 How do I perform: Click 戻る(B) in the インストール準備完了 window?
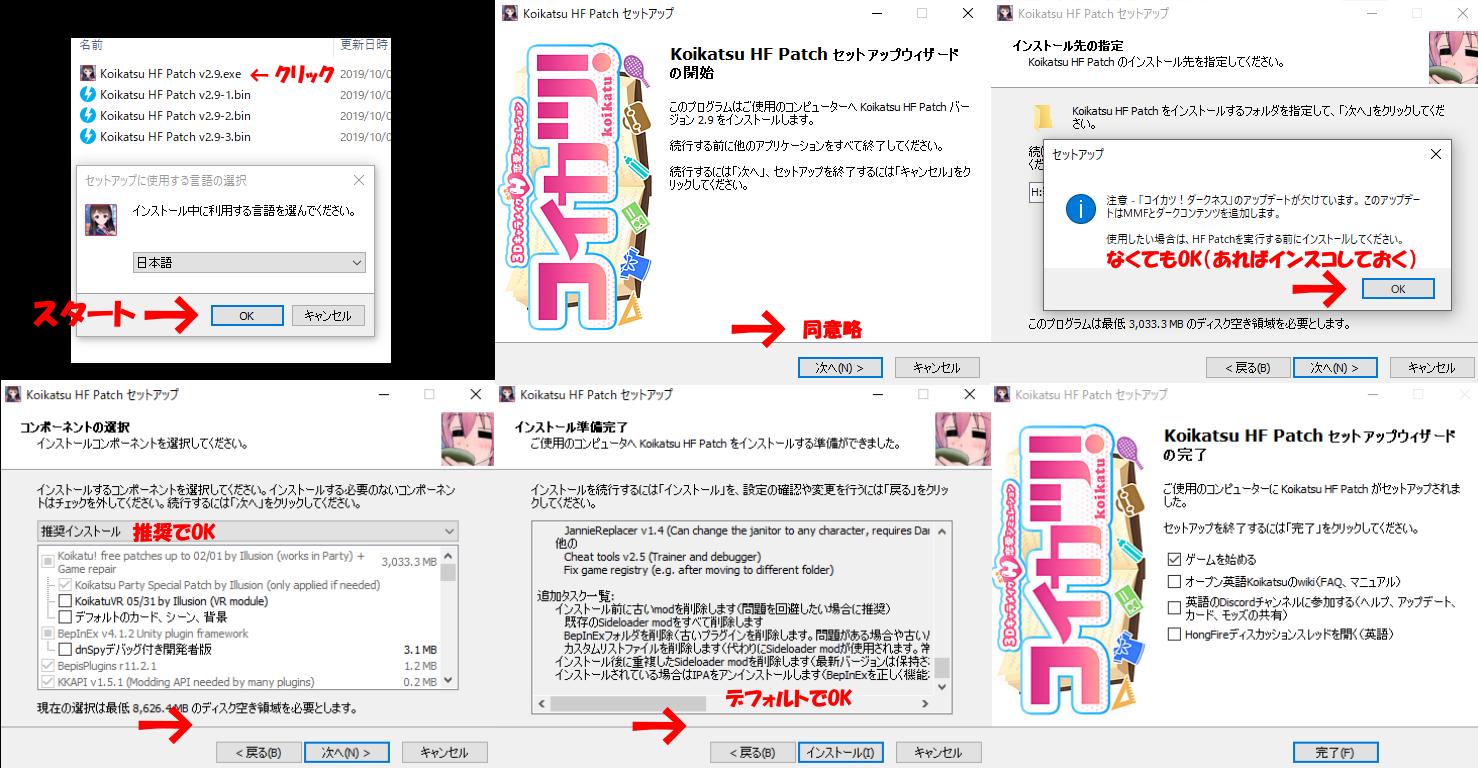pos(751,752)
